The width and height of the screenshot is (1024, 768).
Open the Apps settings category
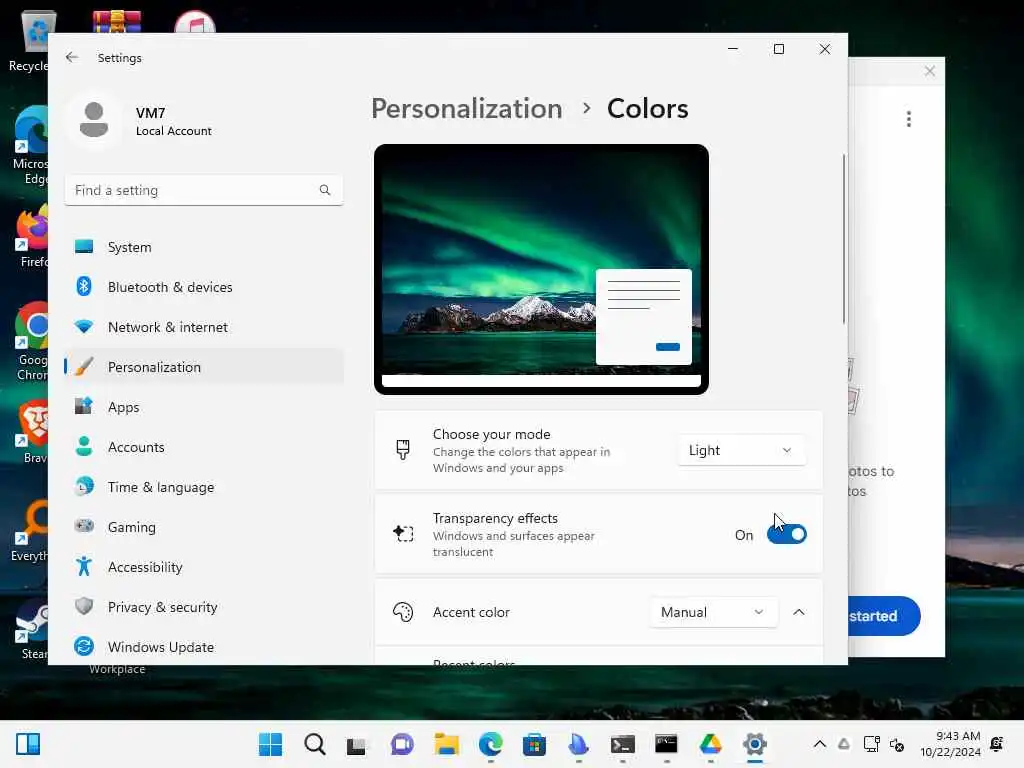pos(204,407)
